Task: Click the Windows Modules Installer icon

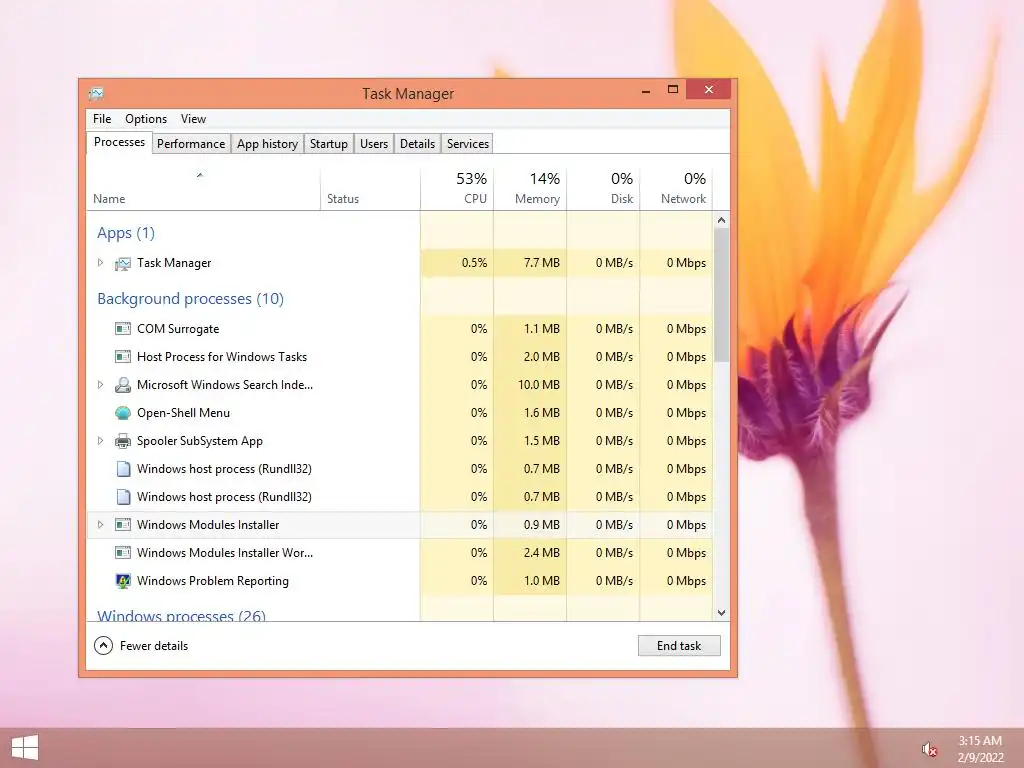Action: click(123, 524)
